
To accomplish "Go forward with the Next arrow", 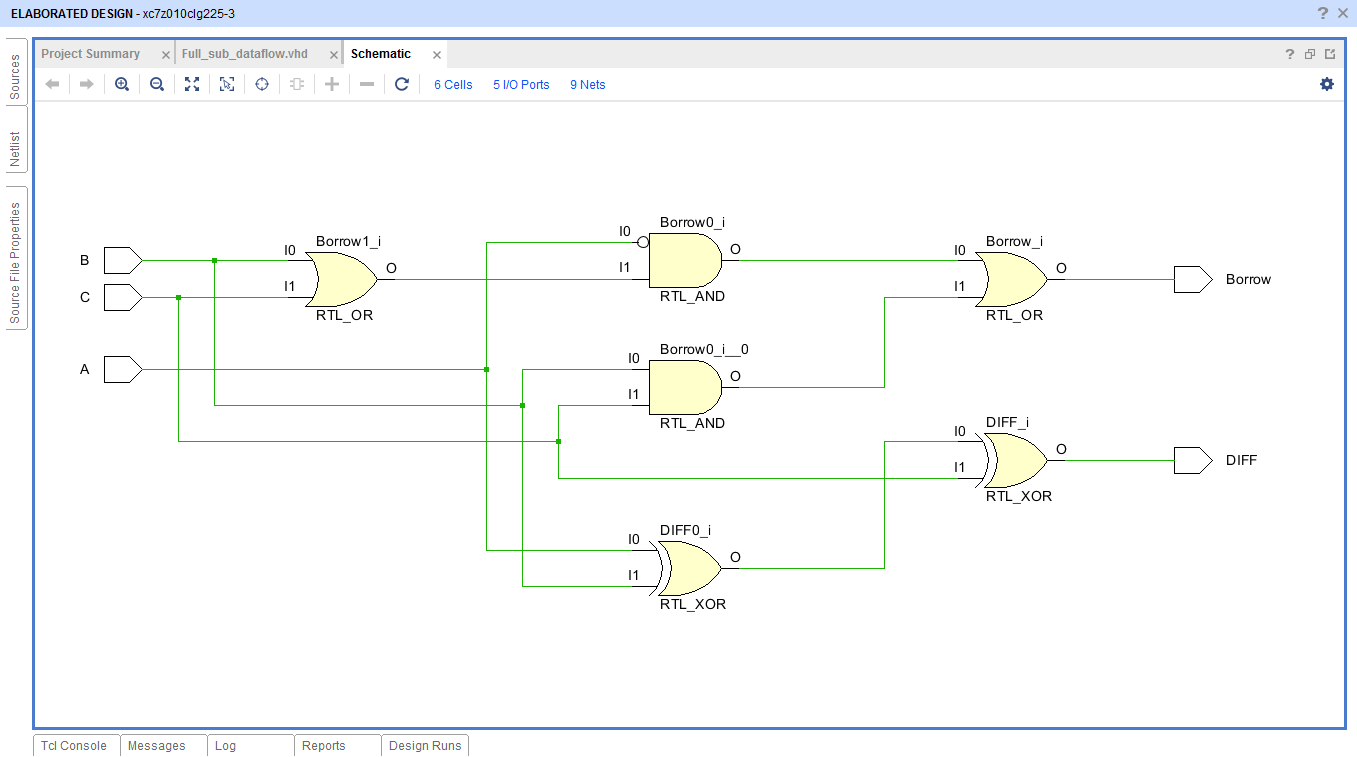I will 87,85.
